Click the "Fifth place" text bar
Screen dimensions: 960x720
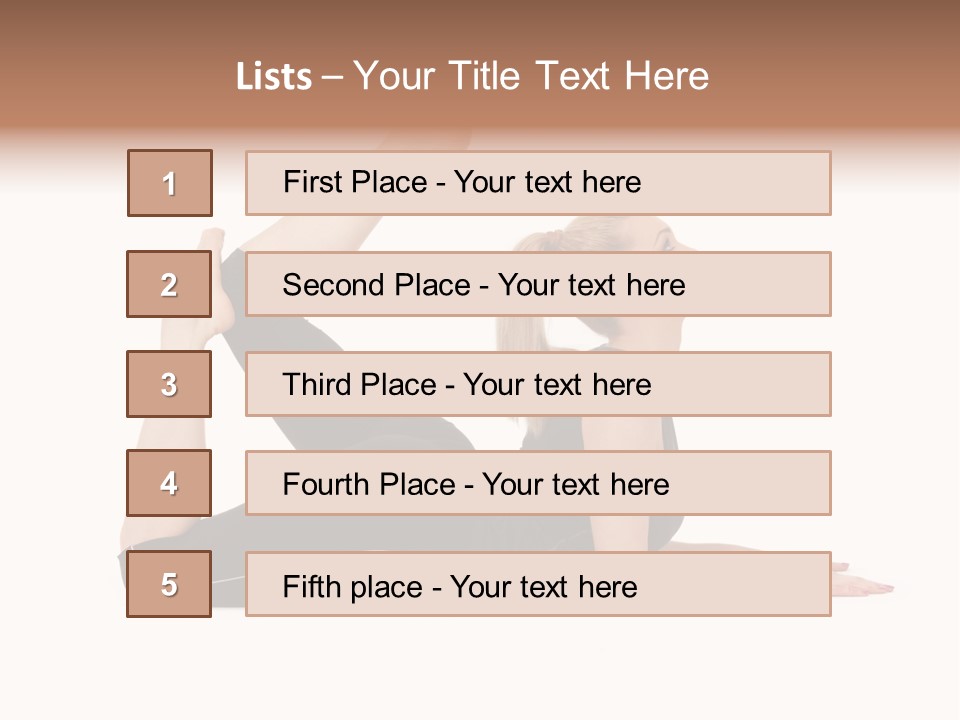point(538,584)
